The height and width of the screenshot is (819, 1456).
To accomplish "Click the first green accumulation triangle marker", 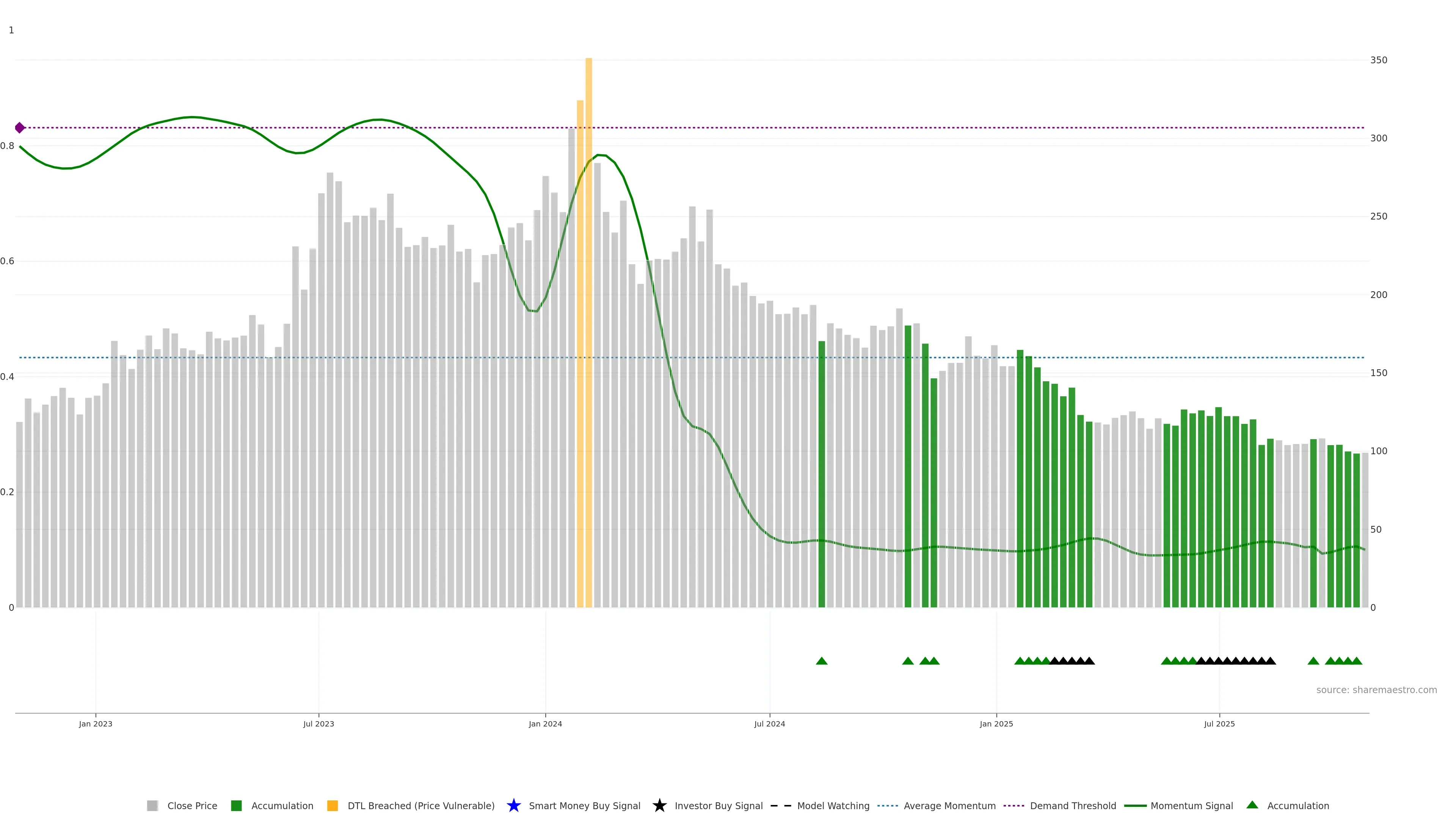I will click(821, 661).
